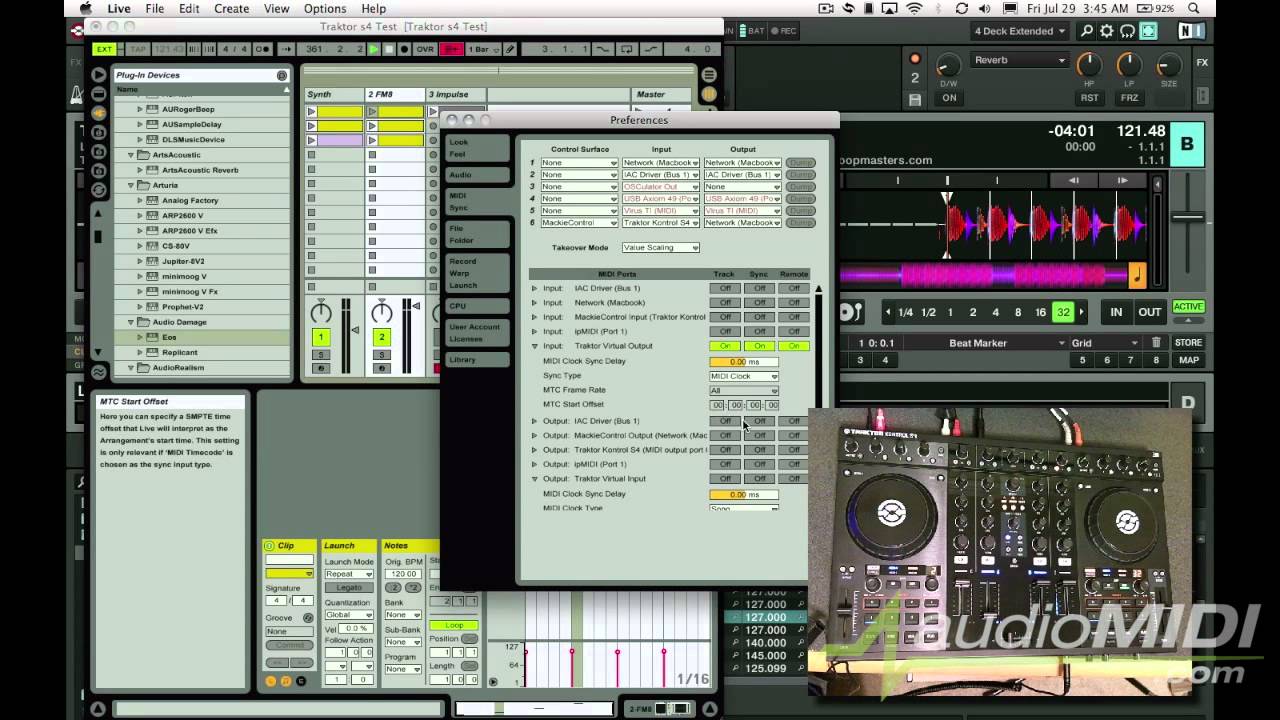
Task: Toggle OVR overdub button in Live
Action: [425, 49]
